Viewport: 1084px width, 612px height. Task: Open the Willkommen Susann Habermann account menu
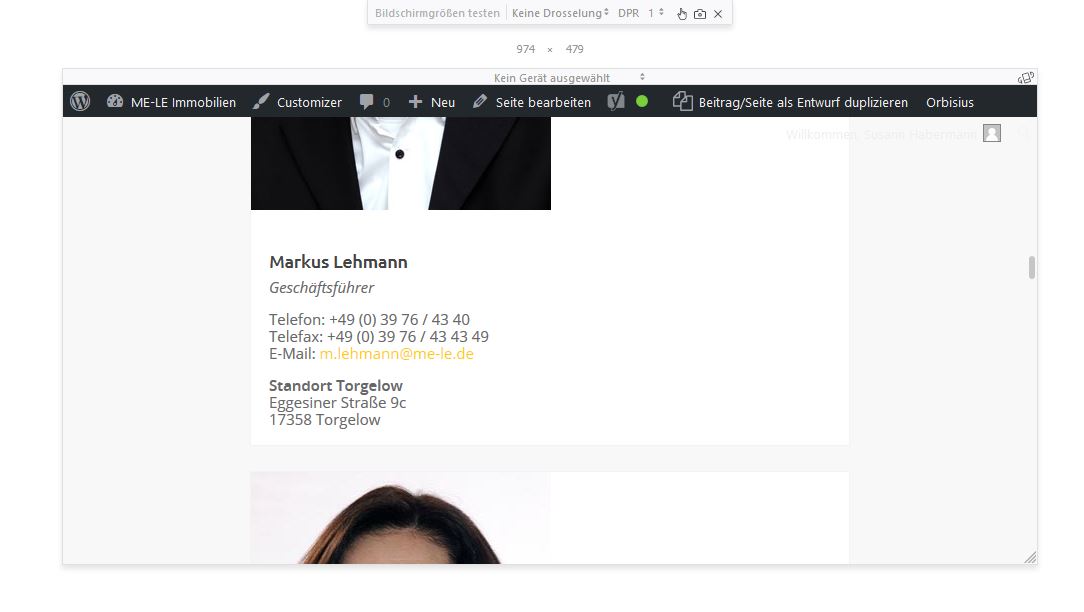coord(893,133)
